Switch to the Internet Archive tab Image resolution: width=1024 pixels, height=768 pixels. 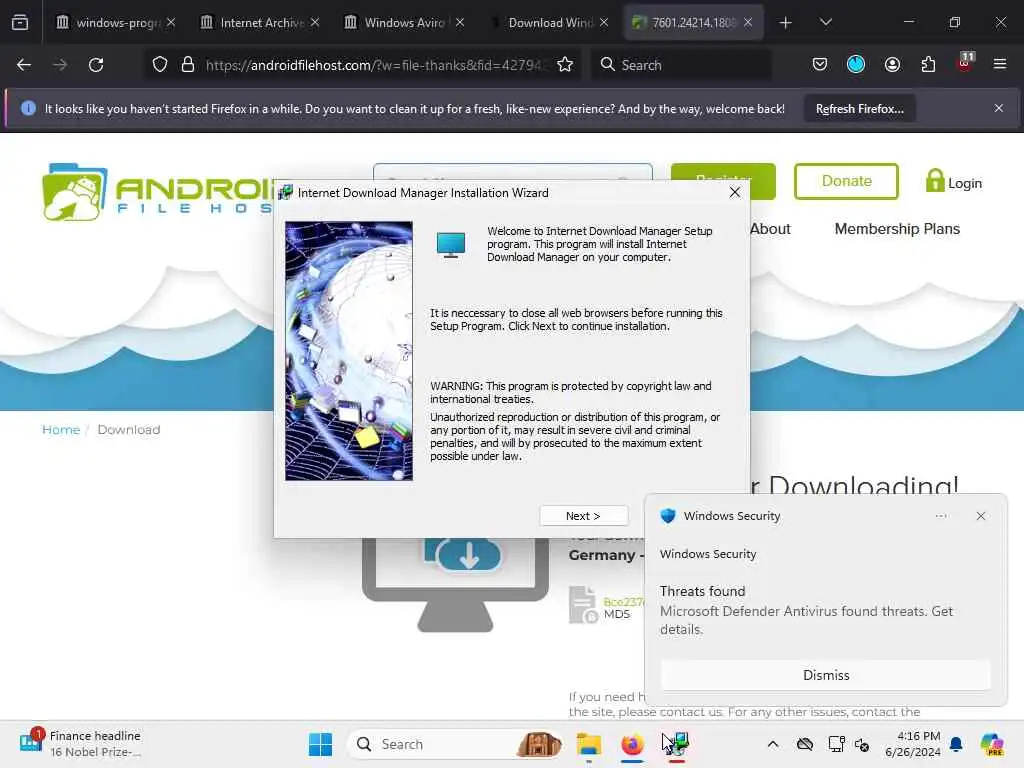pos(261,22)
